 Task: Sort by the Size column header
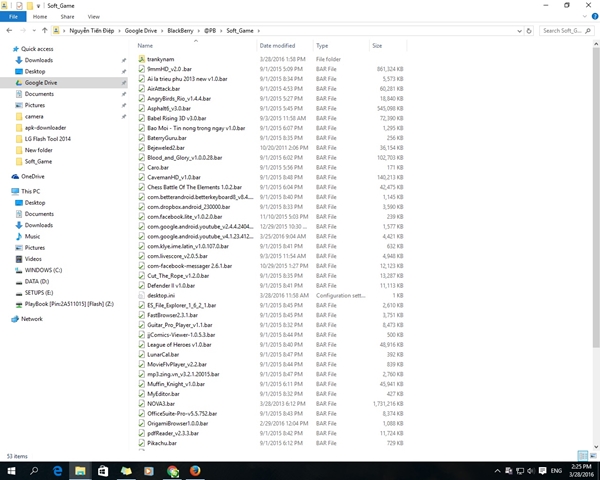(377, 46)
